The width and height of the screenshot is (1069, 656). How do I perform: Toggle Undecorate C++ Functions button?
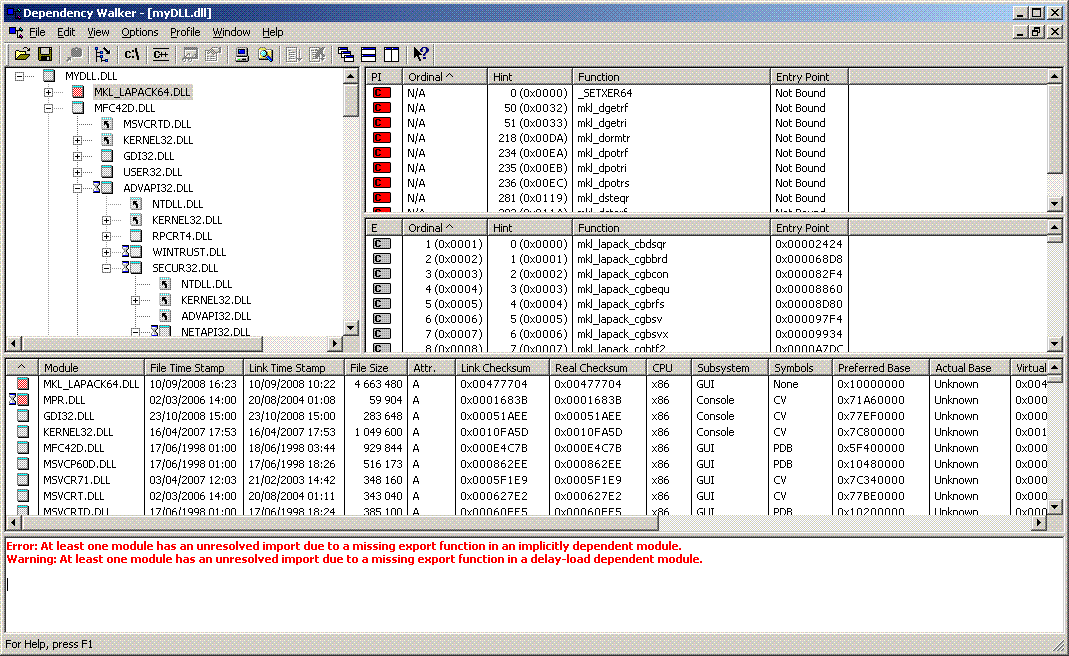tap(161, 54)
